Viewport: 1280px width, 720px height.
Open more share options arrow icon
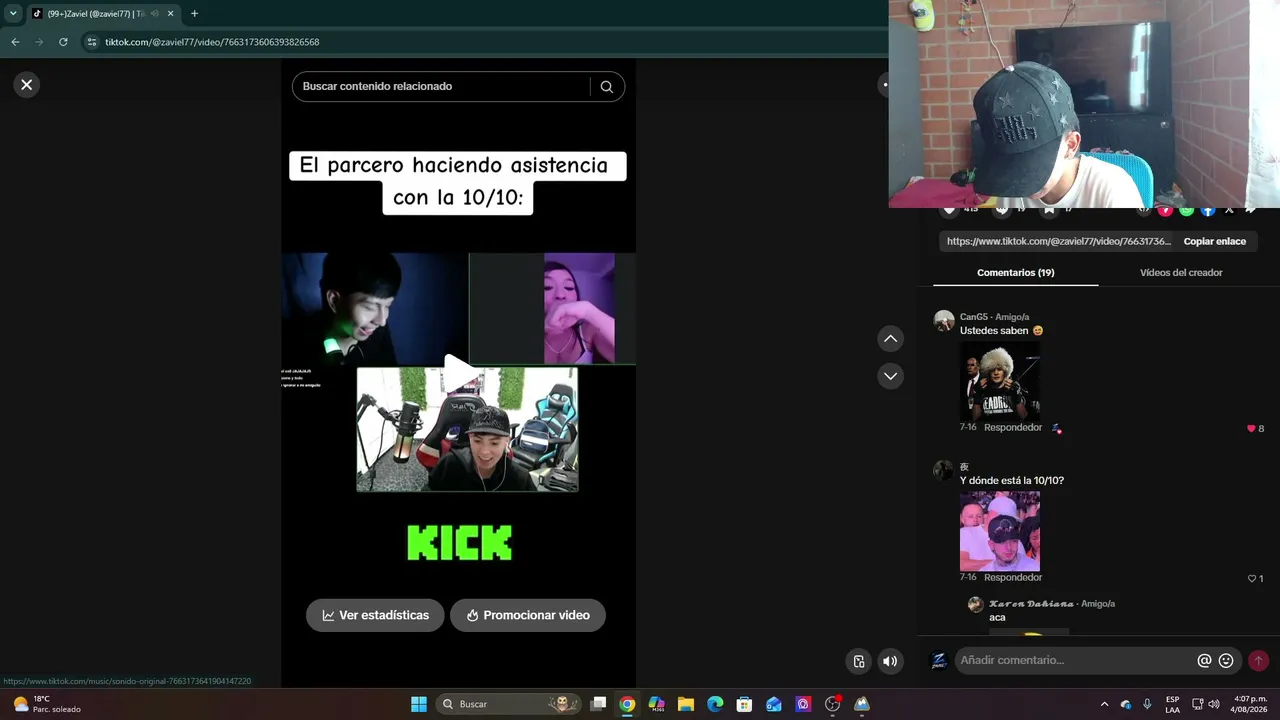tap(1250, 210)
